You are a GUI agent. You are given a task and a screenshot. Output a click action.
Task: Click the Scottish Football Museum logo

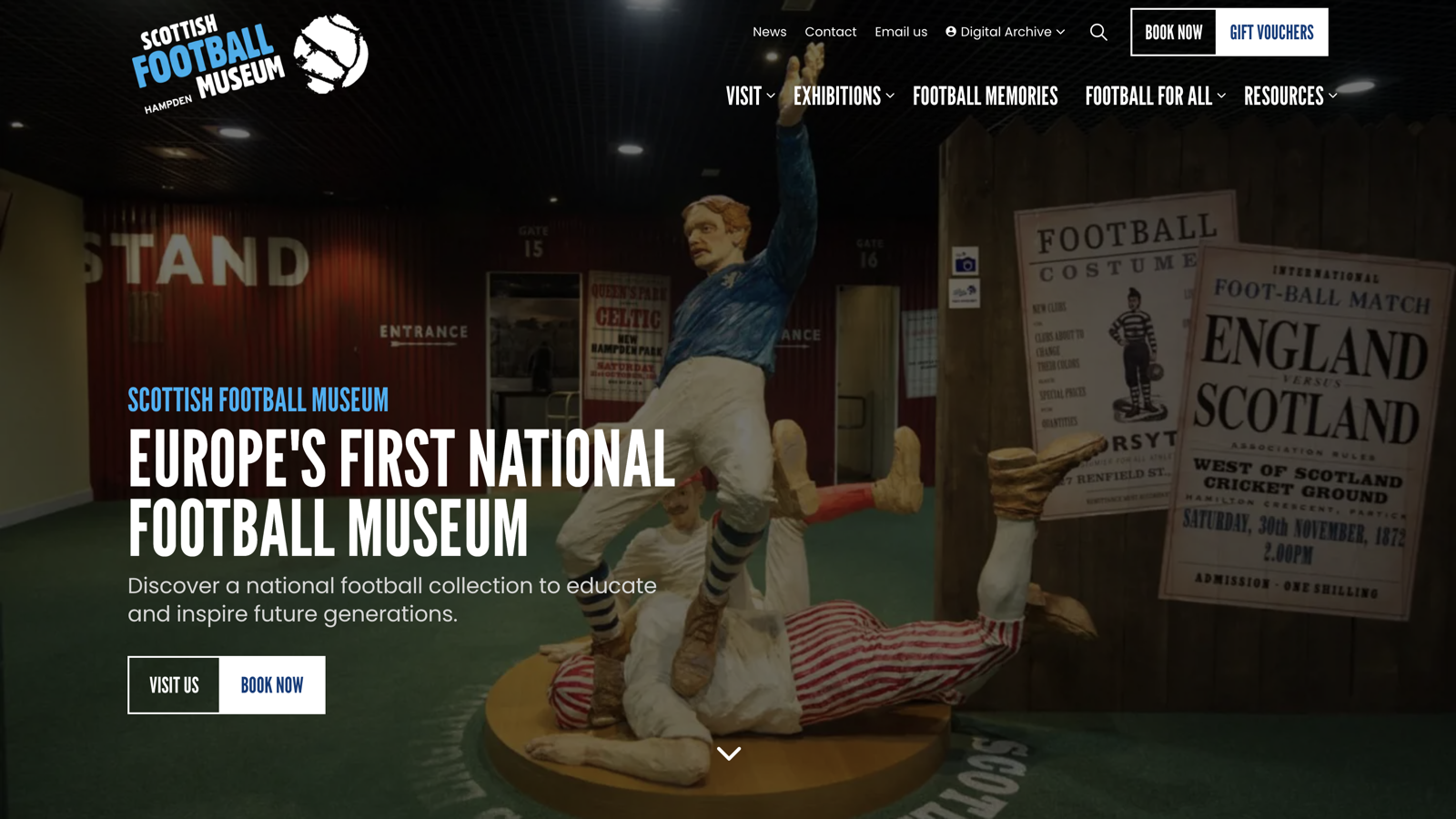249,62
